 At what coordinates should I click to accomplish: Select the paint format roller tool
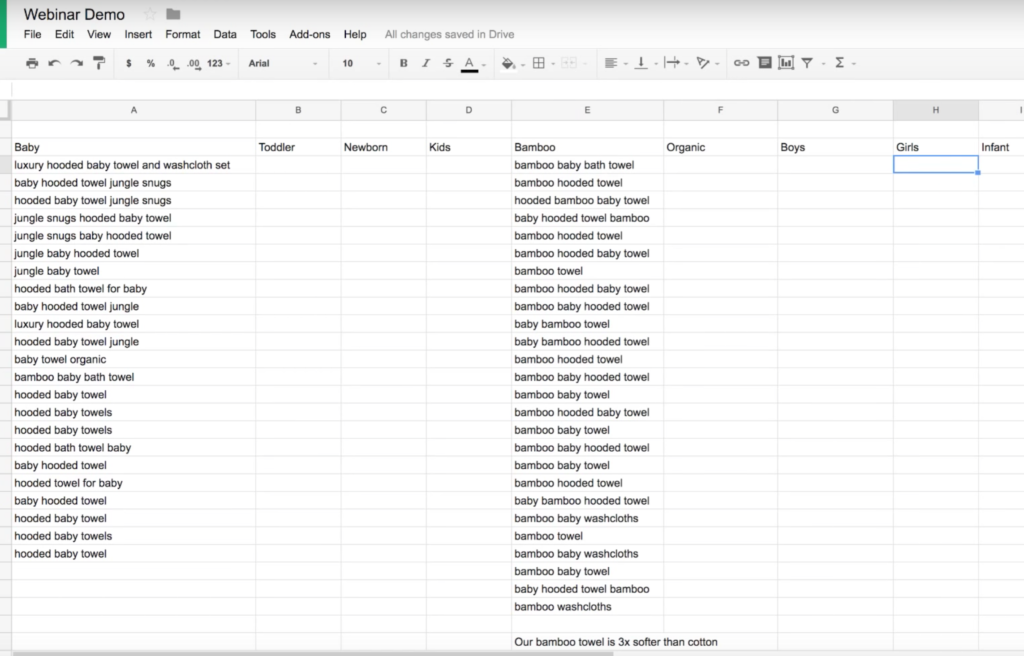tap(99, 63)
